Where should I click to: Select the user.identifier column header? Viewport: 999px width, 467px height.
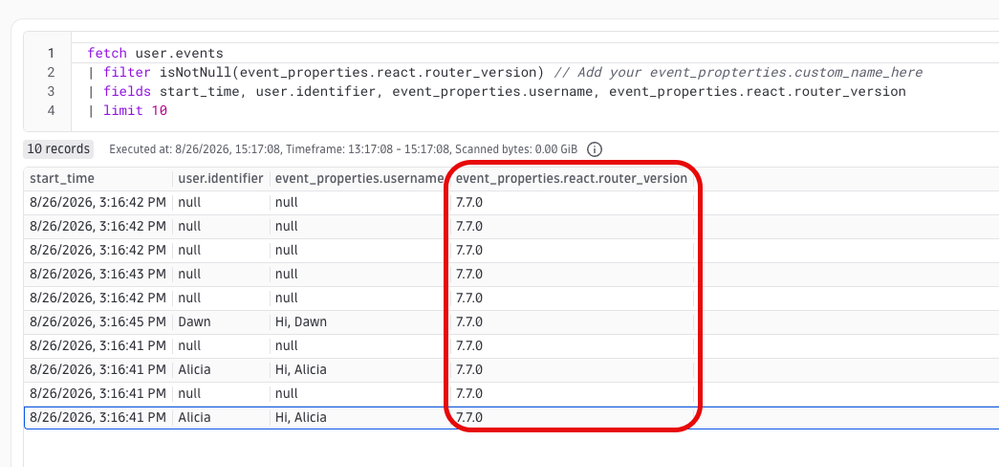point(220,178)
